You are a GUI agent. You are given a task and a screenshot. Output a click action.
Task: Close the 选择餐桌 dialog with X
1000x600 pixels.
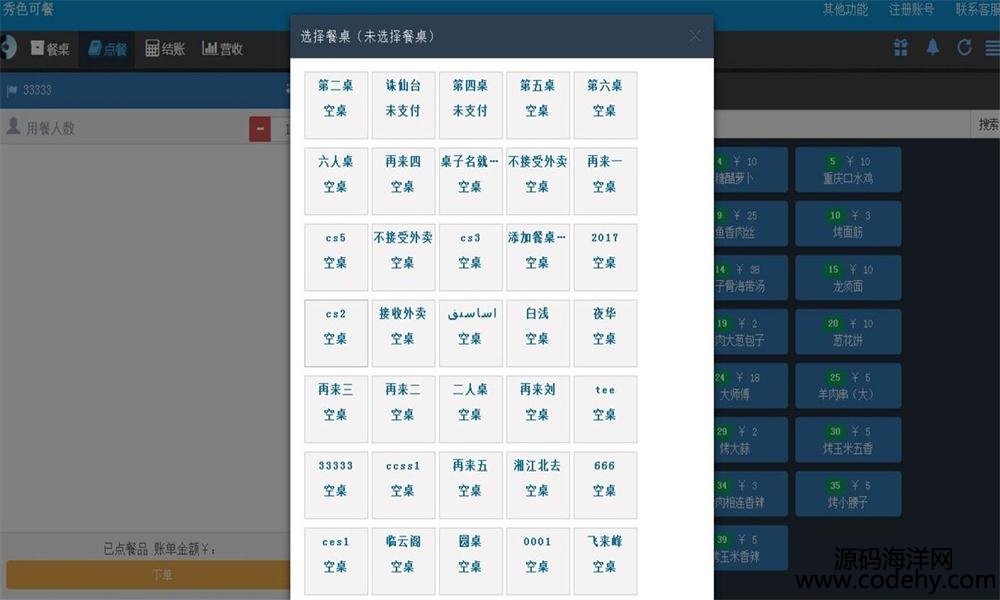695,36
